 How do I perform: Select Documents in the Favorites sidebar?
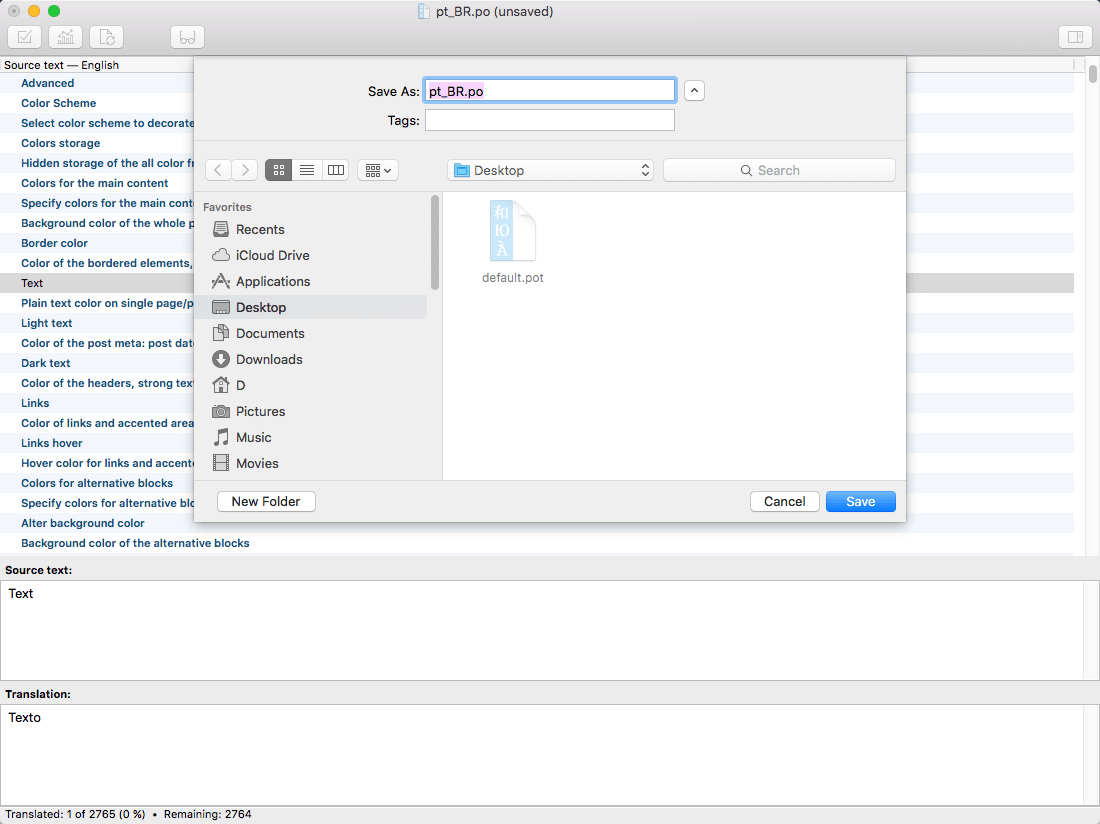(270, 333)
